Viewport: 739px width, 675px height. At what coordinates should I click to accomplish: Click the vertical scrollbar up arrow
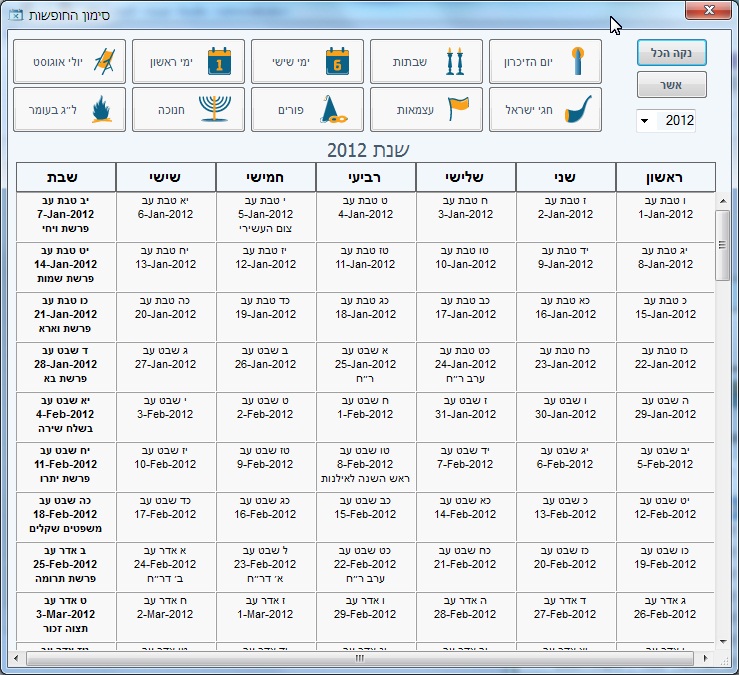723,201
